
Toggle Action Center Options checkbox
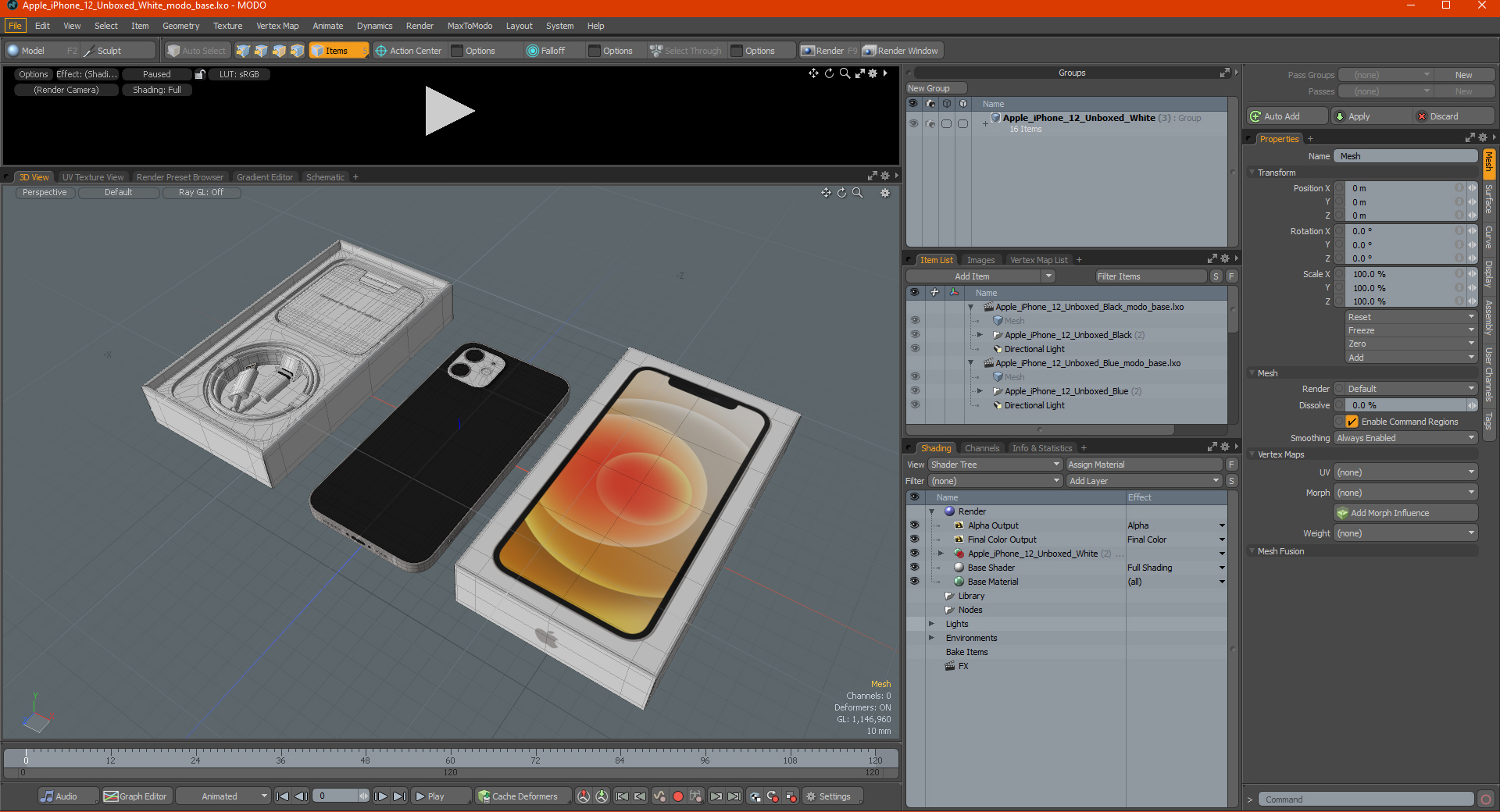tap(457, 51)
